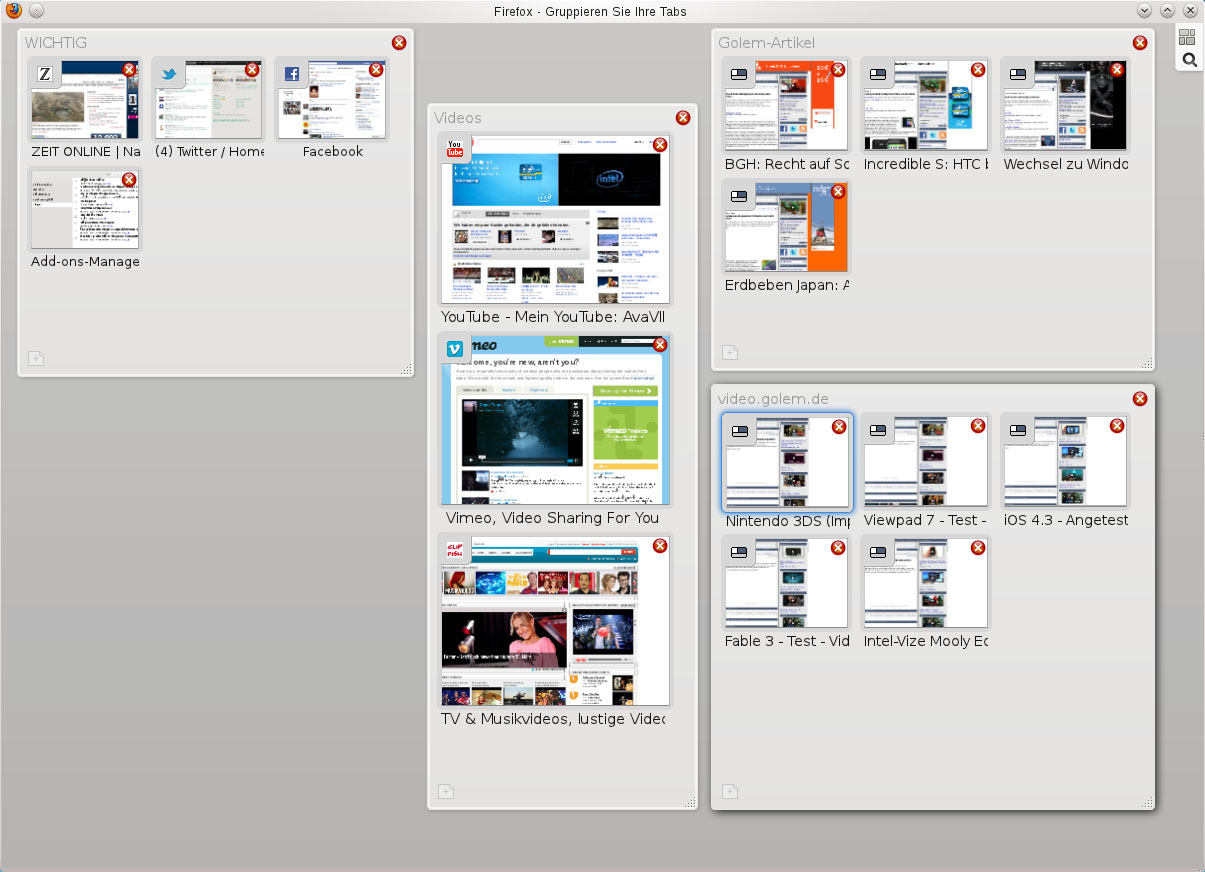The height and width of the screenshot is (872, 1205).
Task: Open the title bar dropdown arrow
Action: pos(1142,10)
